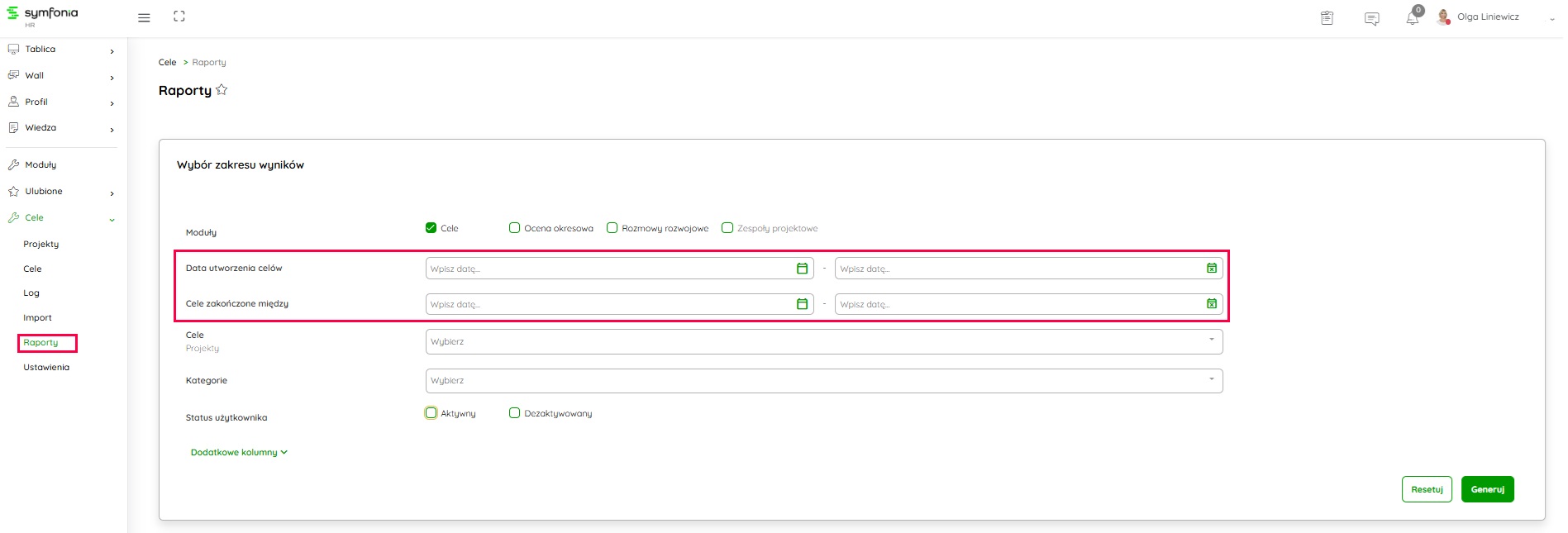The height and width of the screenshot is (533, 1568).
Task: Tick the Aktywny user status checkbox
Action: (x=431, y=413)
